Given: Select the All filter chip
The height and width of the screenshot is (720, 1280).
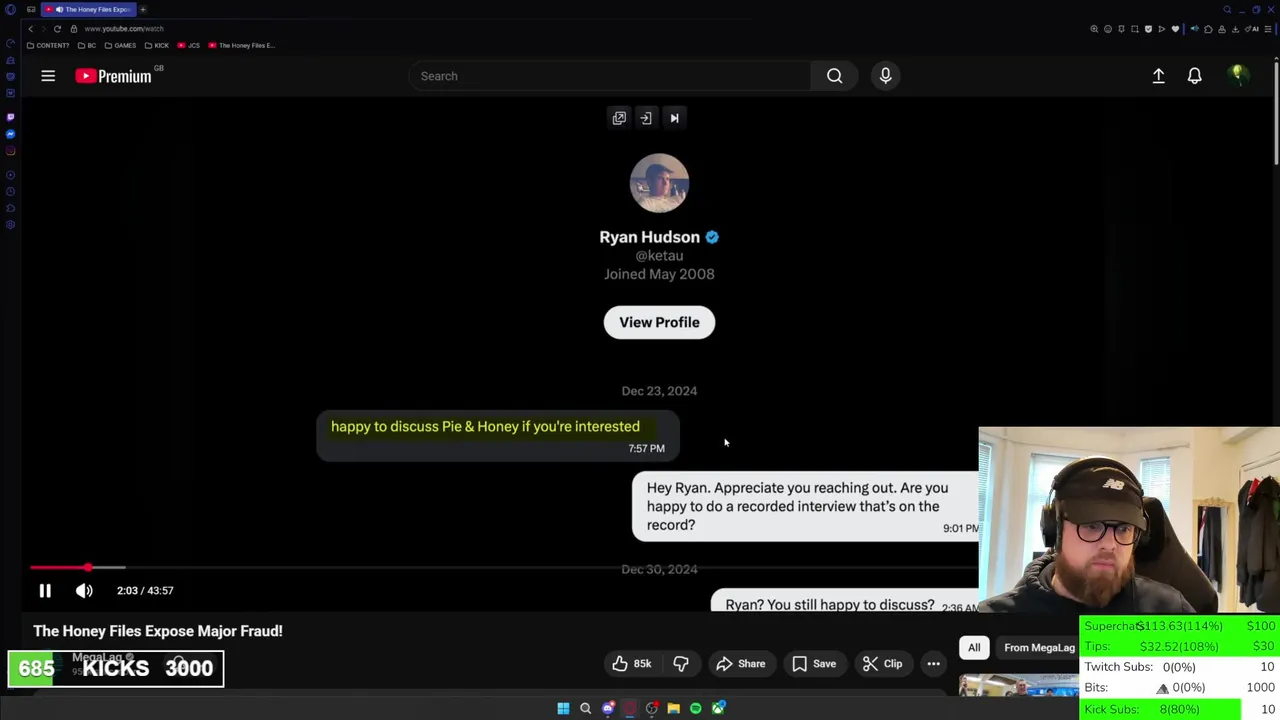Looking at the screenshot, I should 974,648.
